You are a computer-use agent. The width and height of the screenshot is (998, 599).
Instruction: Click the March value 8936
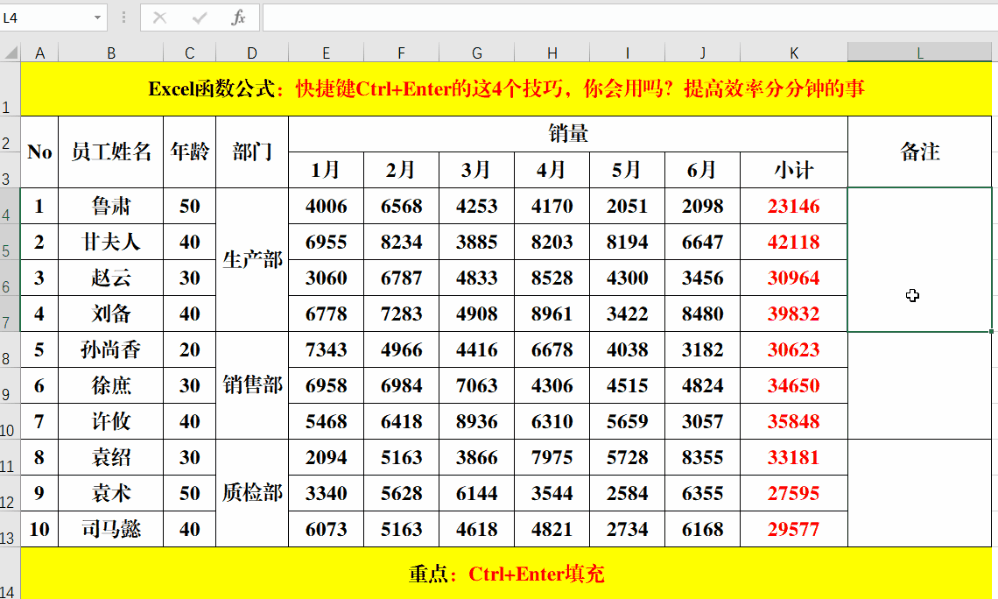[477, 421]
